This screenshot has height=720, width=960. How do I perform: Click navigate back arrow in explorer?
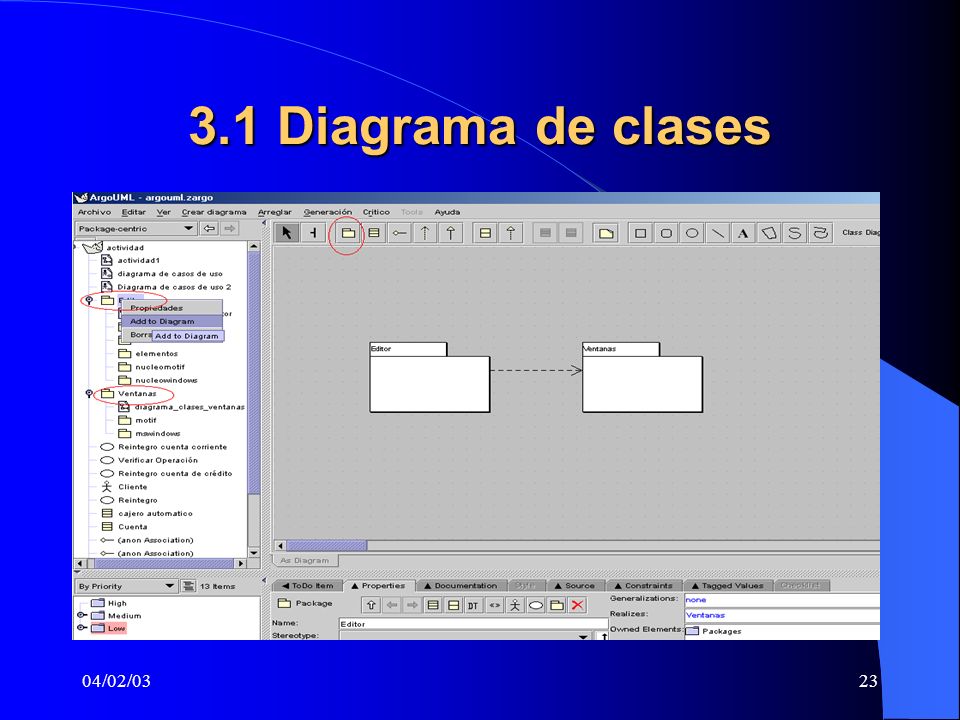pos(209,228)
